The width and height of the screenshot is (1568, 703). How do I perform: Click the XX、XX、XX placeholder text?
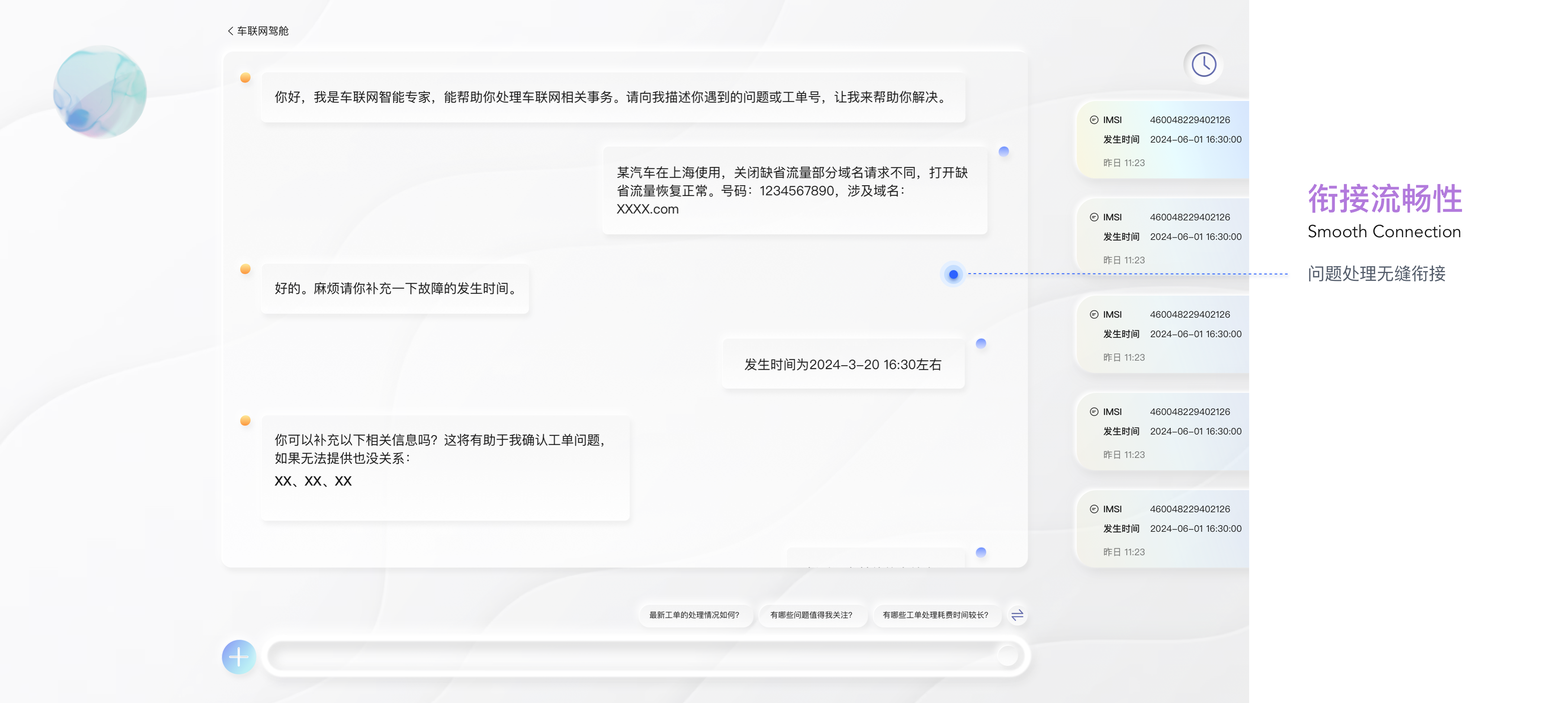coord(313,481)
